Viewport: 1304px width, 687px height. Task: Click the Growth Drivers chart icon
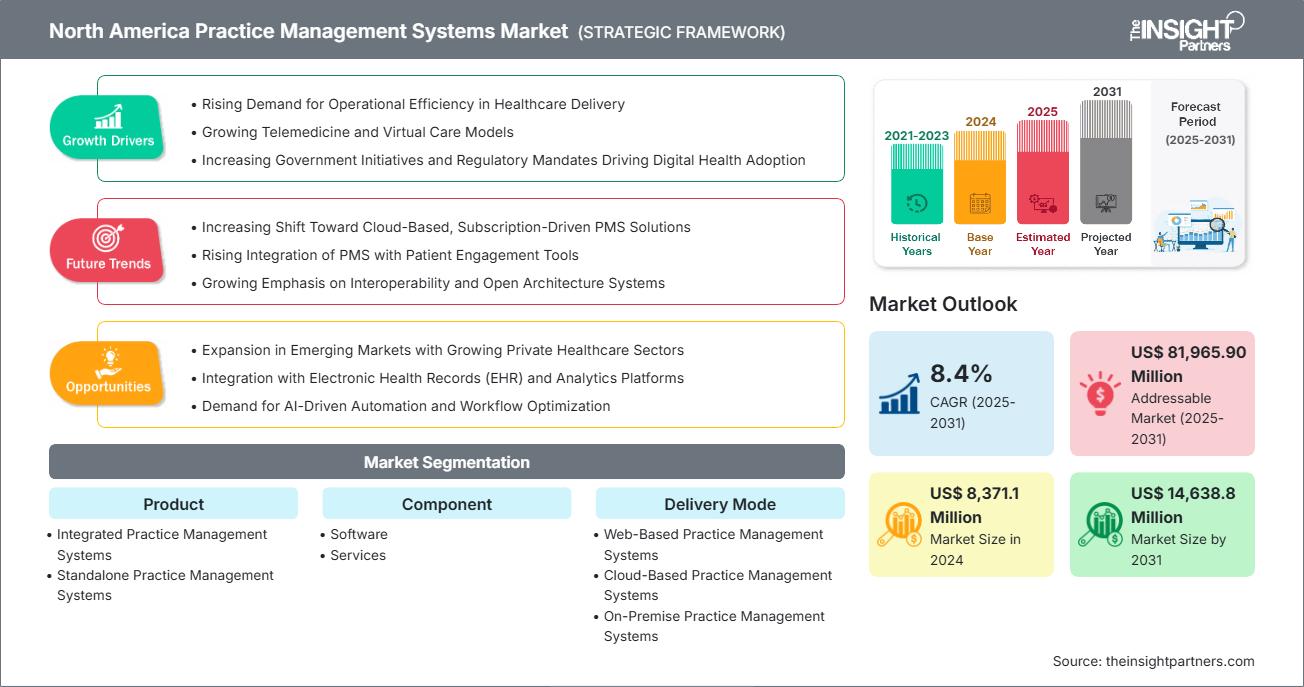(x=108, y=116)
